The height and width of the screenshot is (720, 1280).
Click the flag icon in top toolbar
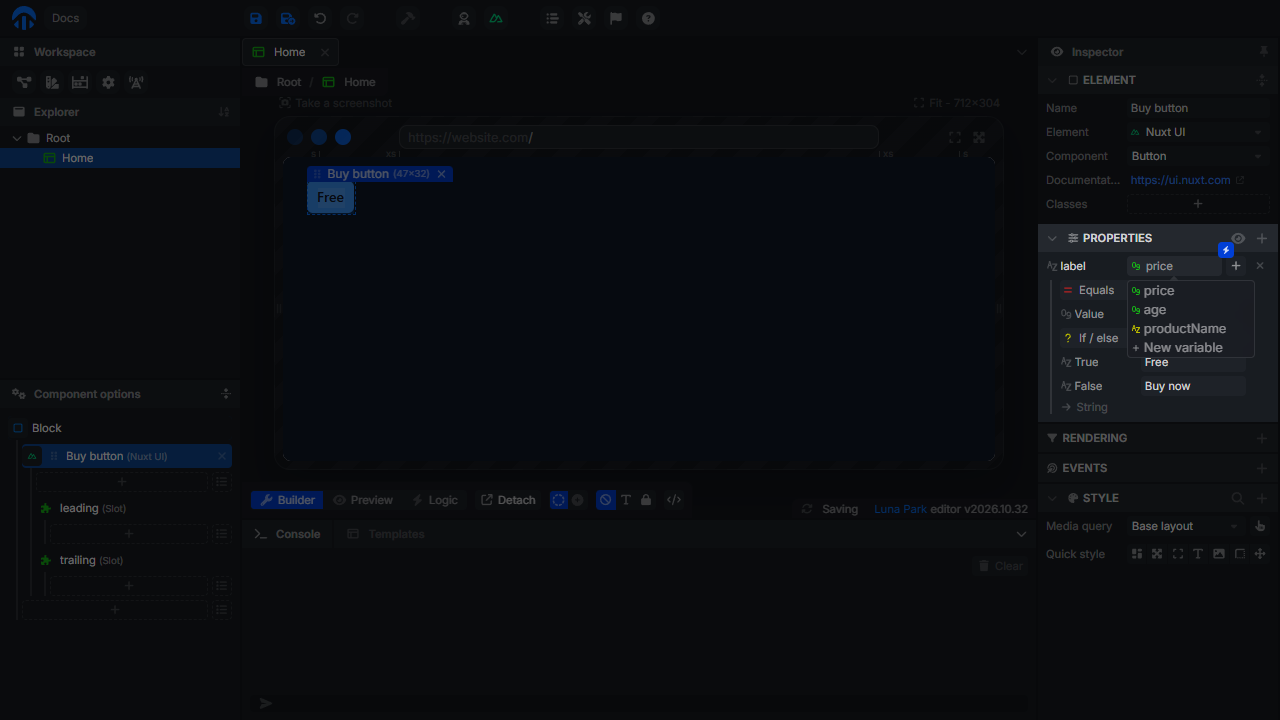point(616,18)
